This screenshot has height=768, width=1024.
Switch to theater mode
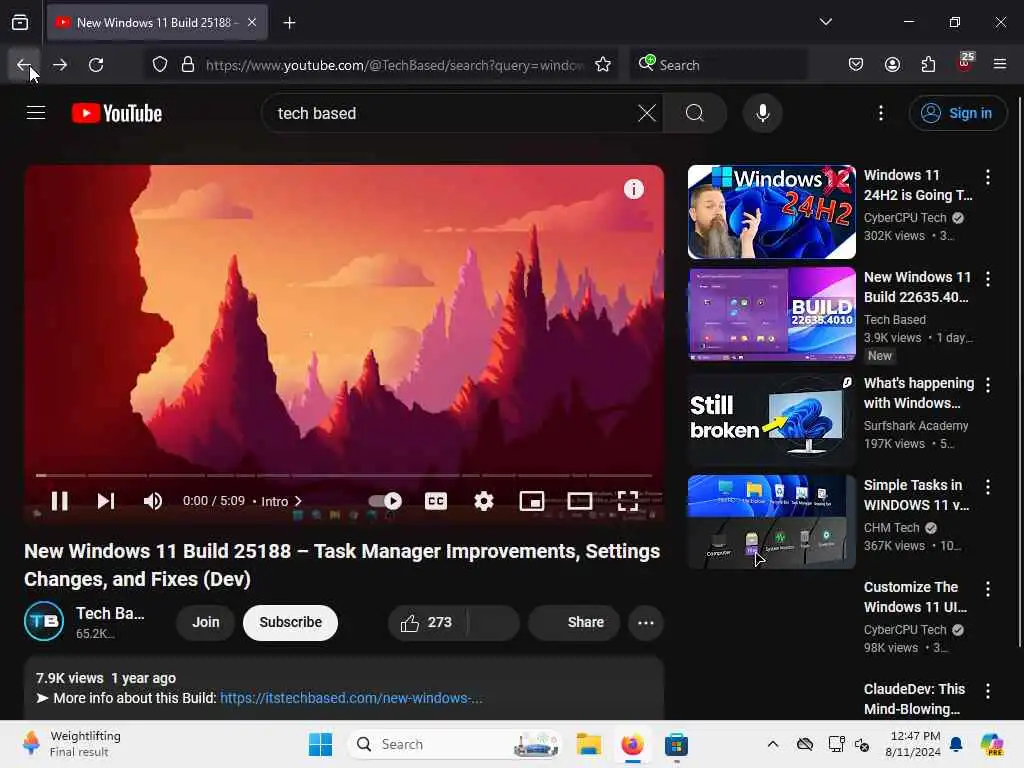580,502
